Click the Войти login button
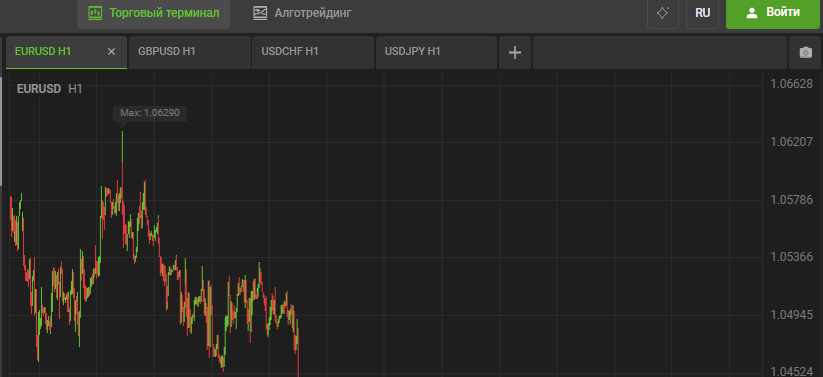The width and height of the screenshot is (823, 377). (x=774, y=13)
